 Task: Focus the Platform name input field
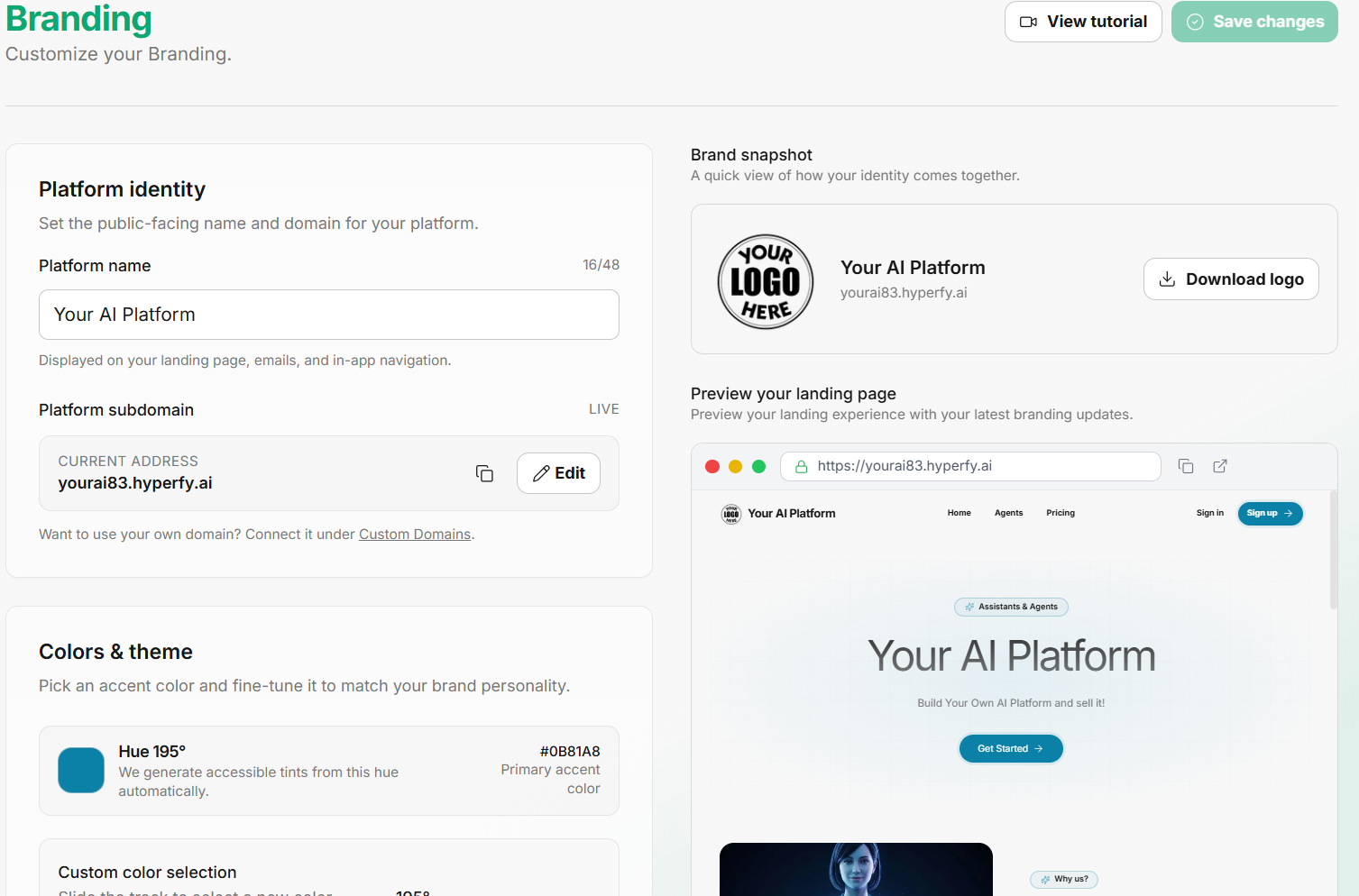(x=329, y=315)
